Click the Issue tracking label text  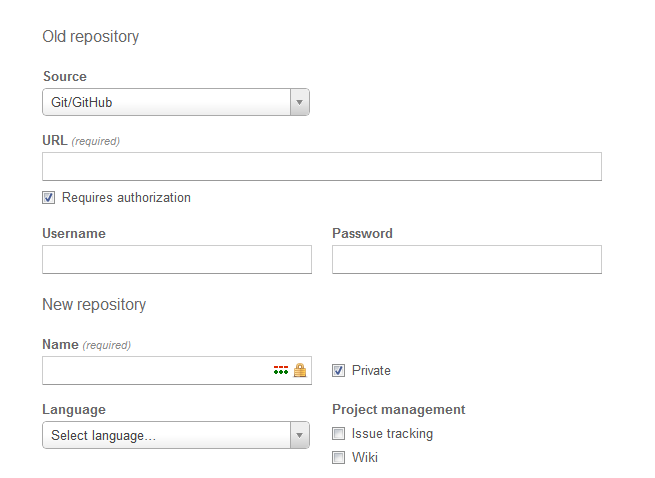pos(392,434)
